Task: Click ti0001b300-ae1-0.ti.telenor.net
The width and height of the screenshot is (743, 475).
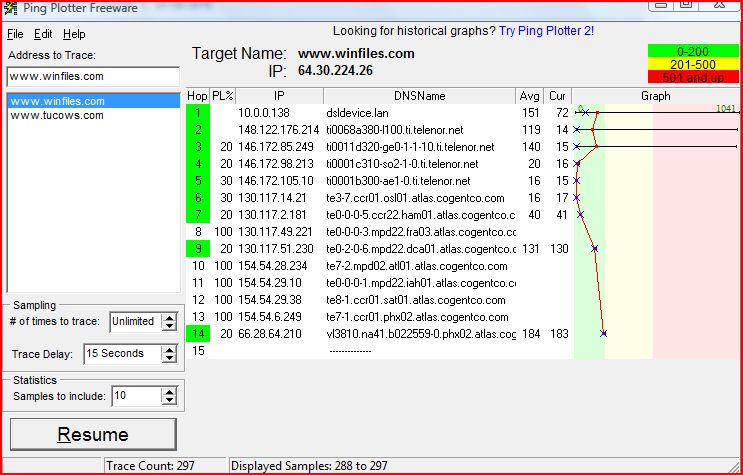Action: click(398, 181)
